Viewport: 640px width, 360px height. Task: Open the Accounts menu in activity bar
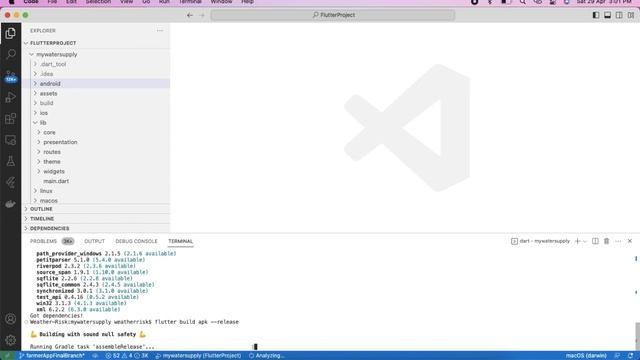click(x=11, y=319)
